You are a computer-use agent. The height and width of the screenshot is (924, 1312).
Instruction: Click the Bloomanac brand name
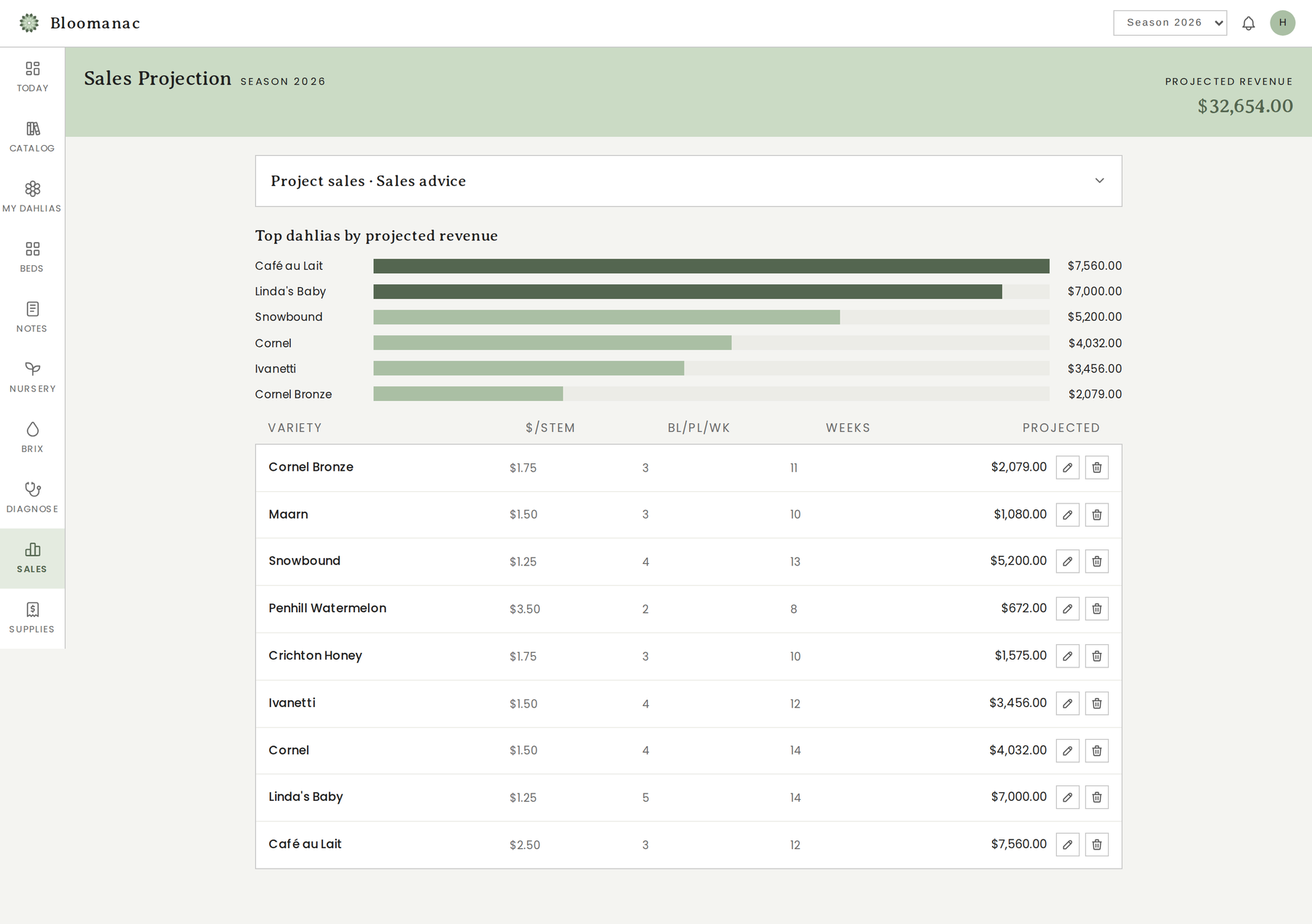(x=95, y=23)
